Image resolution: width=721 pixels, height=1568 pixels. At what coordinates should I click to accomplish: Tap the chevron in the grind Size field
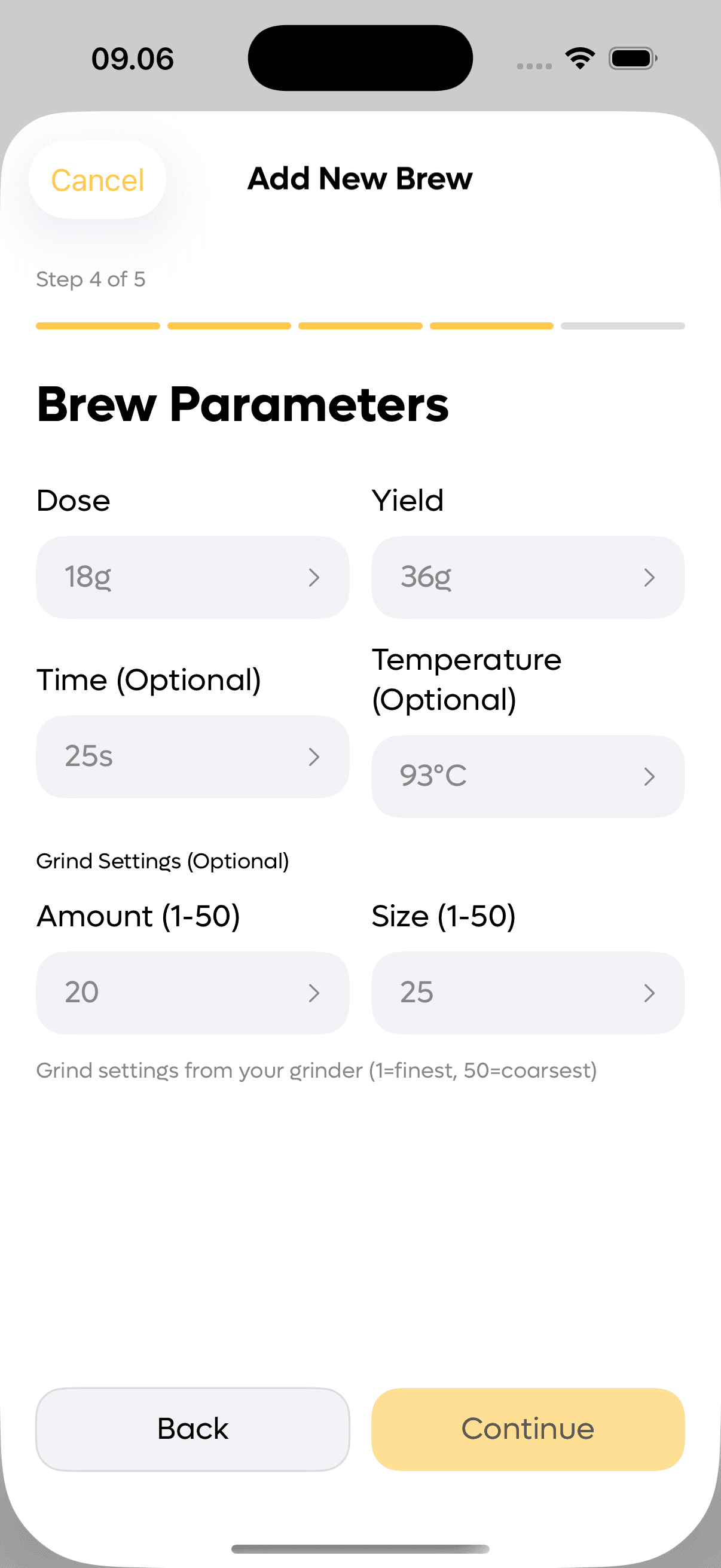649,993
